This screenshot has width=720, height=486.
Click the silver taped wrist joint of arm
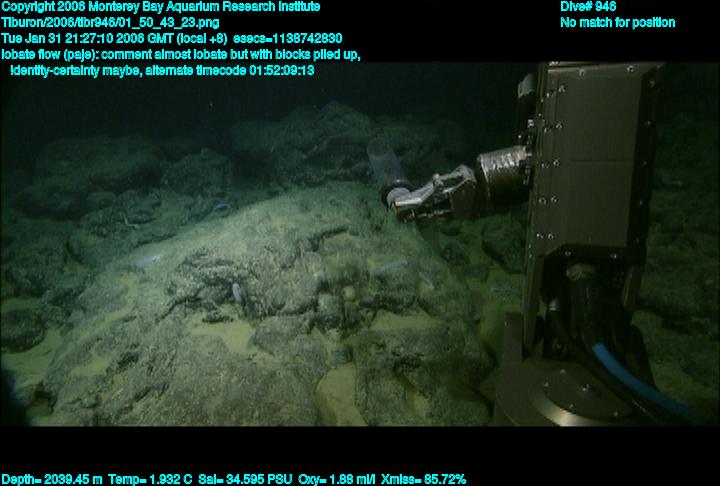[503, 170]
